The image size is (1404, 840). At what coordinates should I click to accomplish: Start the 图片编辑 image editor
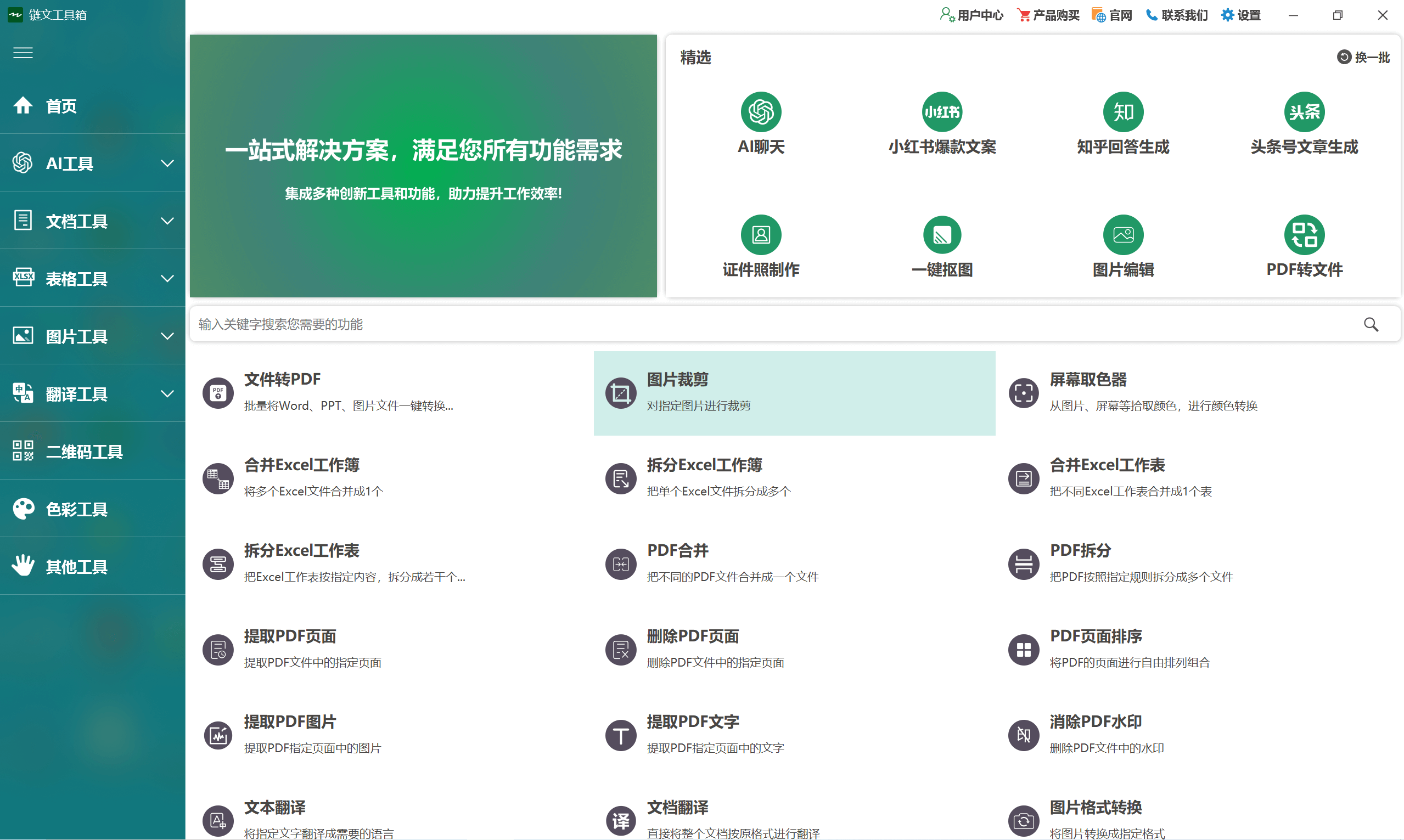coord(1122,248)
